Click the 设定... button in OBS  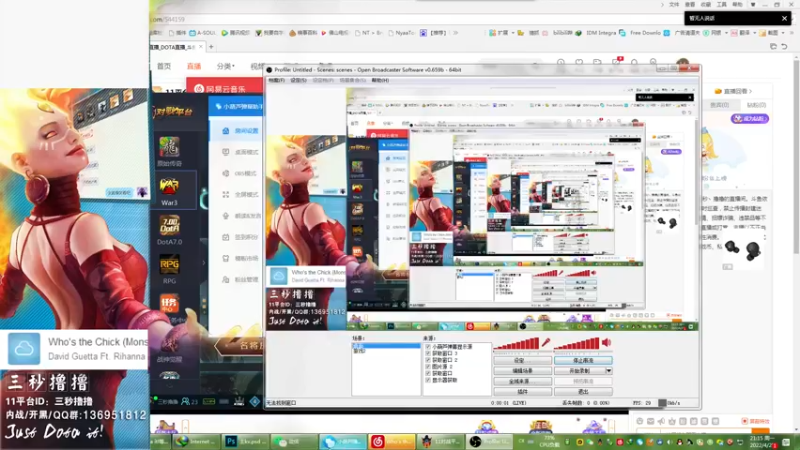click(x=522, y=360)
